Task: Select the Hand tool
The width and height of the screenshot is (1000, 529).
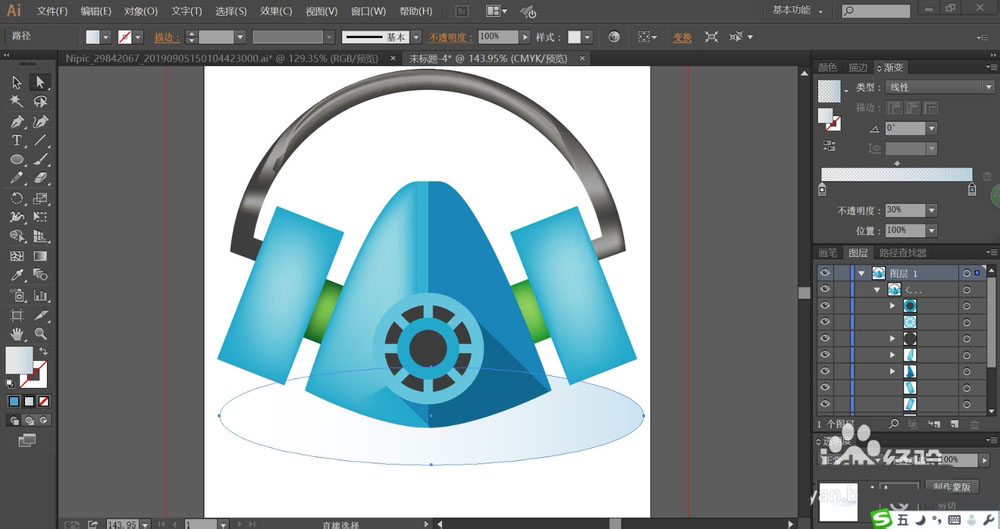Action: point(17,334)
